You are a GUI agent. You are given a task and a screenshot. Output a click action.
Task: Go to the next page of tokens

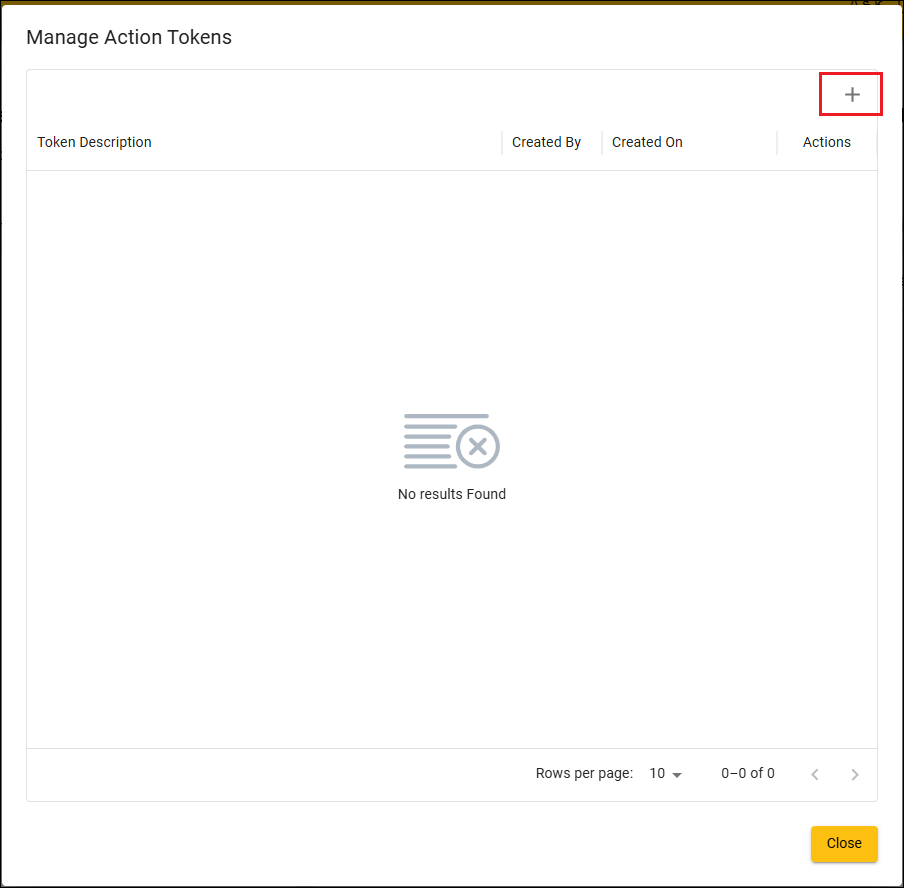coord(854,774)
